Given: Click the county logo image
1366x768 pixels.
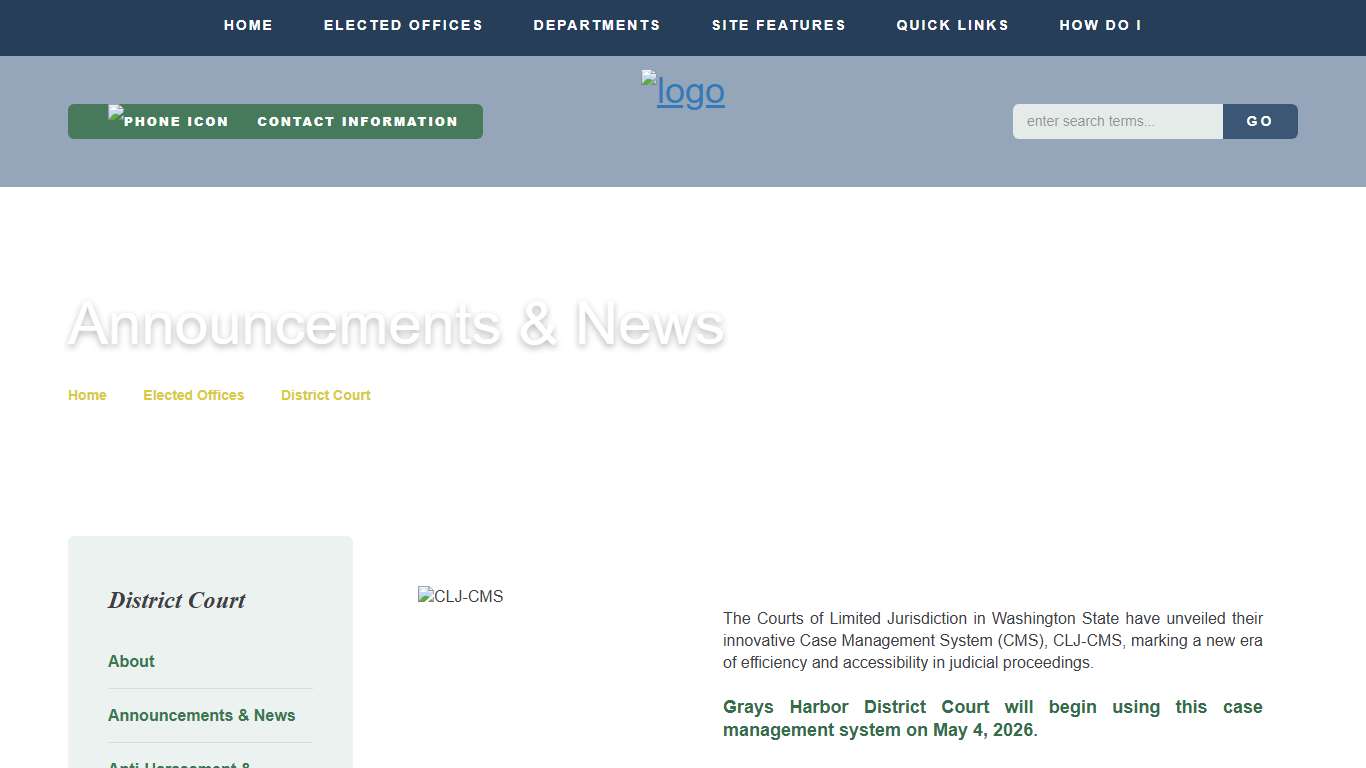Looking at the screenshot, I should pyautogui.click(x=683, y=91).
